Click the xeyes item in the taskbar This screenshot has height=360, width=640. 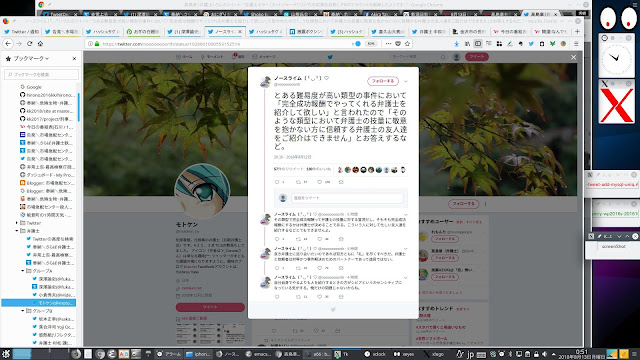[x=404, y=354]
